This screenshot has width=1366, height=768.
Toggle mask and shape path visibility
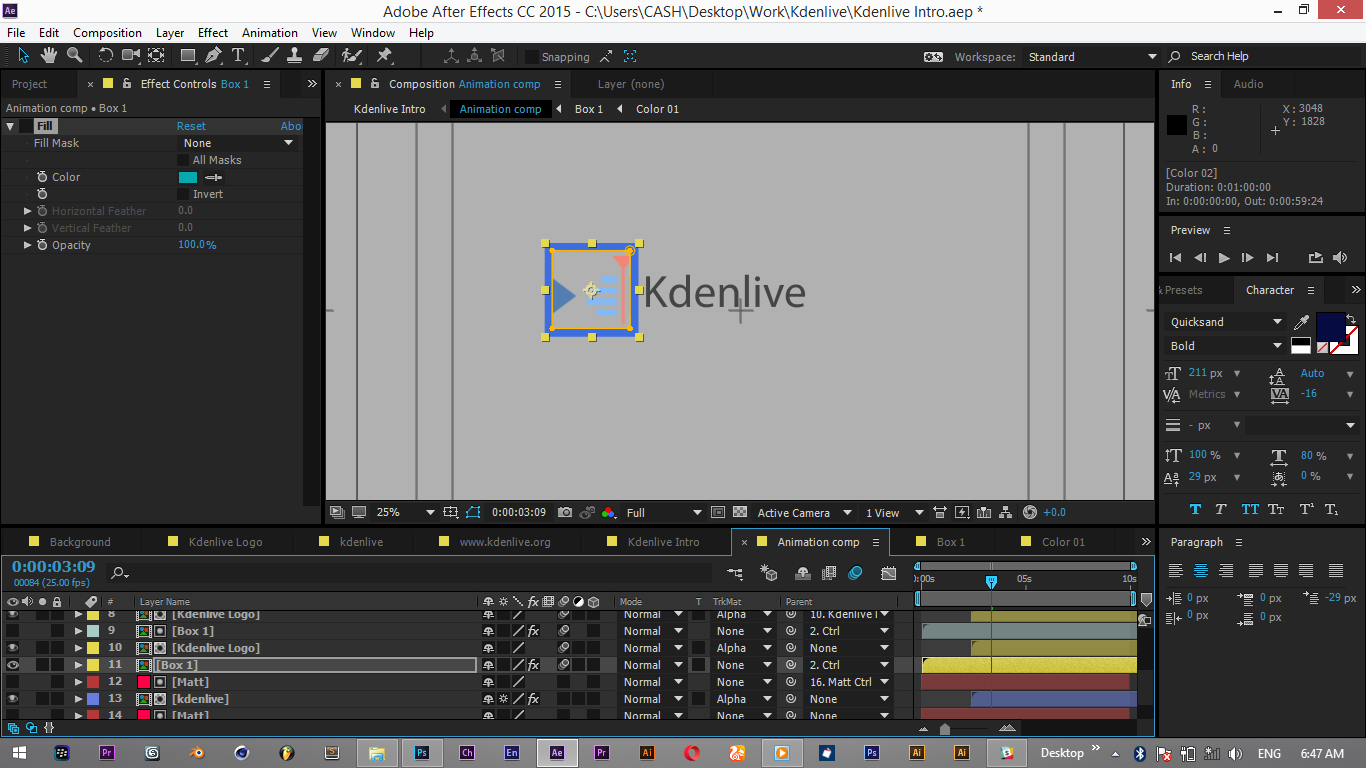click(473, 513)
